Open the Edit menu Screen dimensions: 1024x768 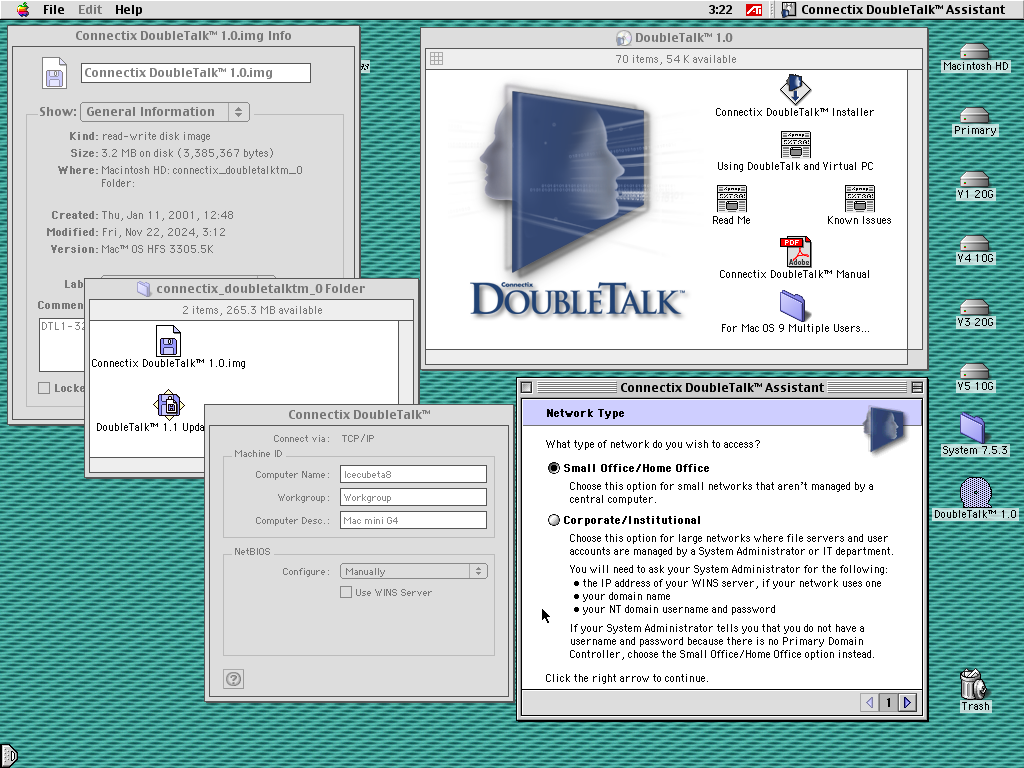click(x=90, y=9)
